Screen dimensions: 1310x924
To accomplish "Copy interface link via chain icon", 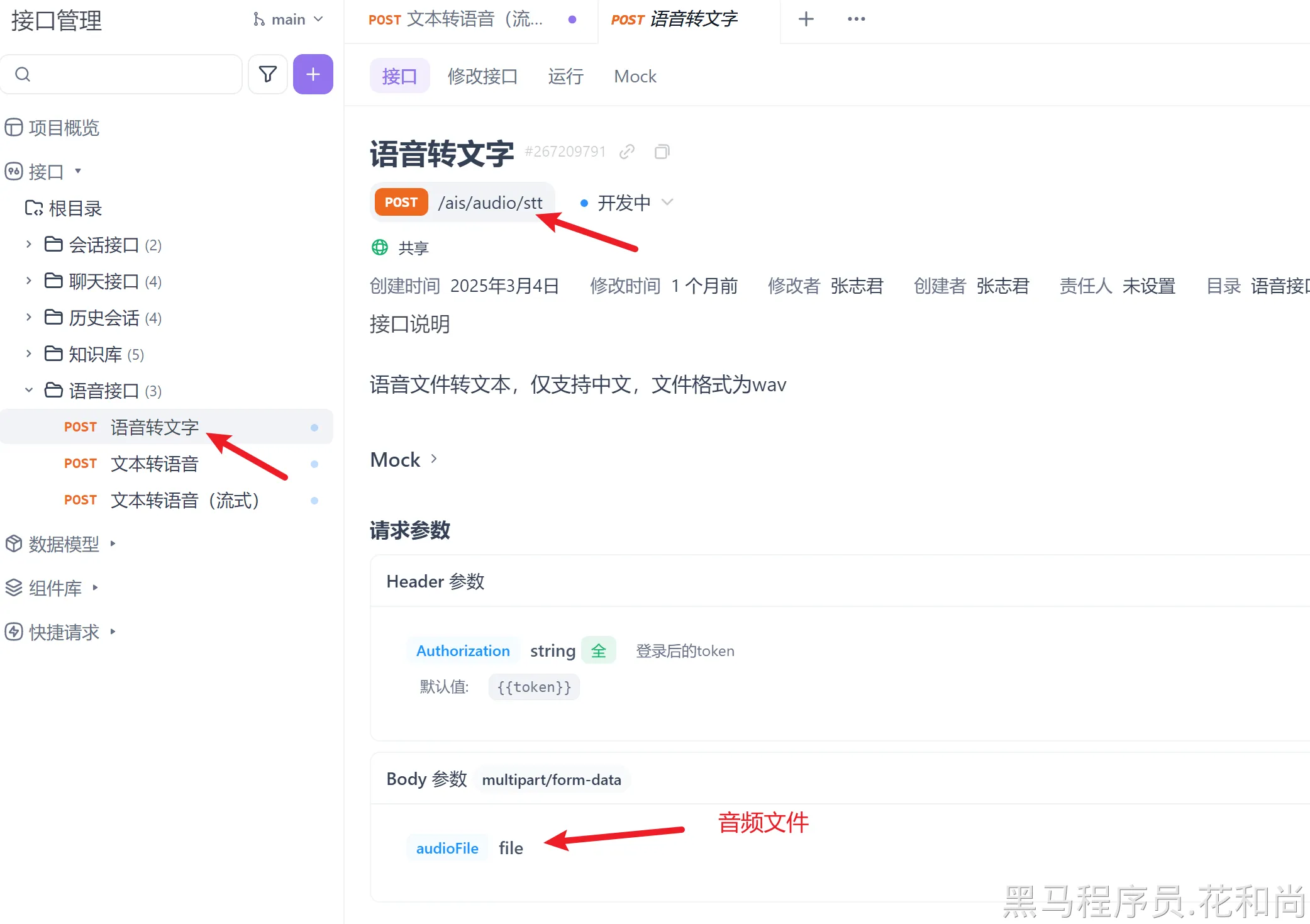I will (626, 152).
